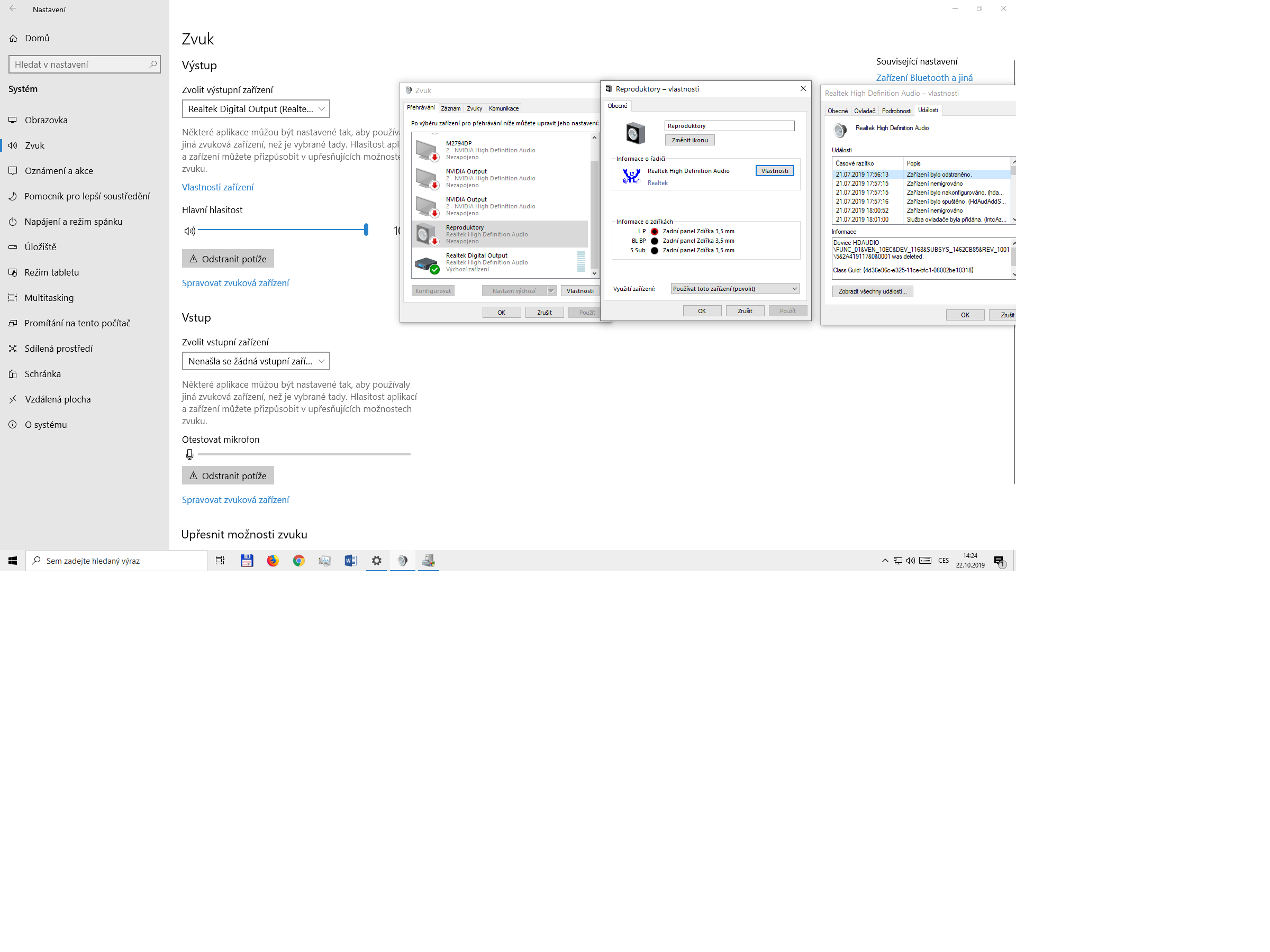The height and width of the screenshot is (952, 1270).
Task: Click the Hledat v nastavení search field
Action: click(x=80, y=65)
